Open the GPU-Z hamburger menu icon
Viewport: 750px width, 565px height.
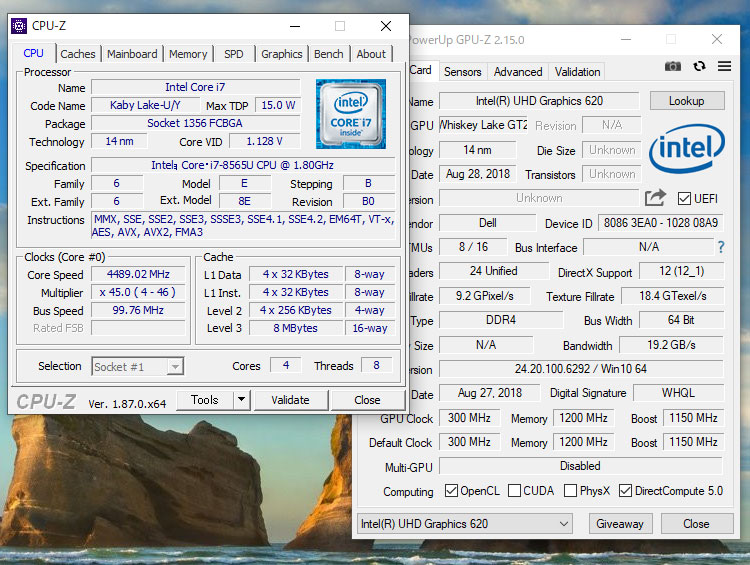(724, 66)
